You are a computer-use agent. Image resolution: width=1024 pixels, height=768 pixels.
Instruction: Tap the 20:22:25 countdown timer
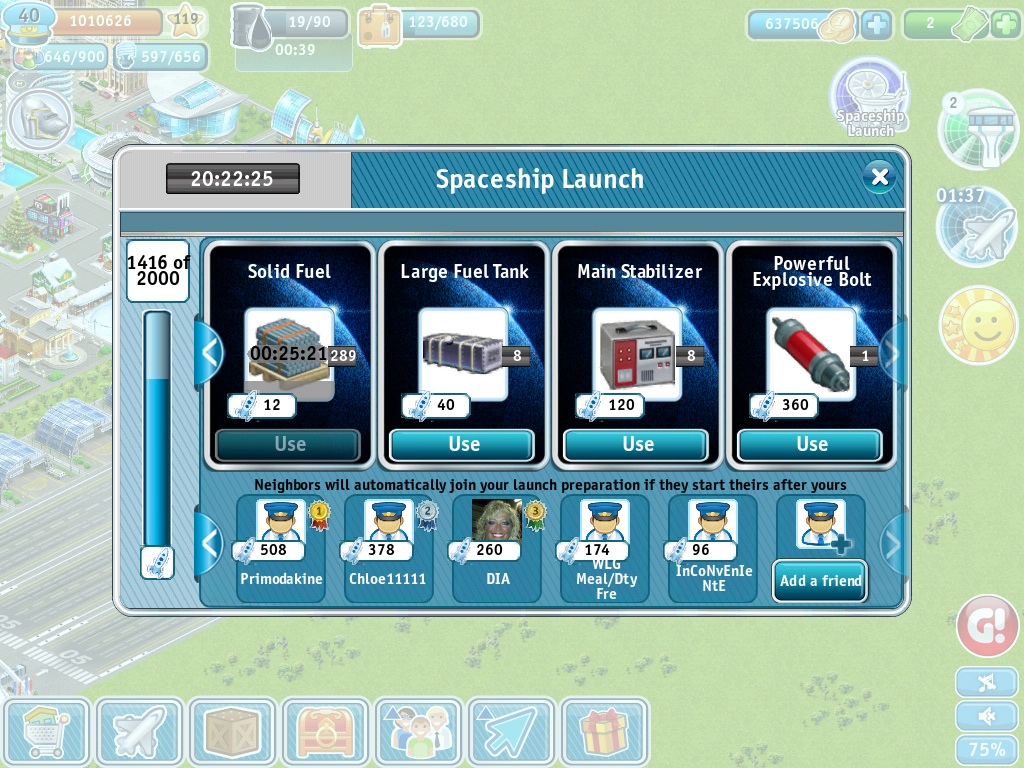point(232,178)
